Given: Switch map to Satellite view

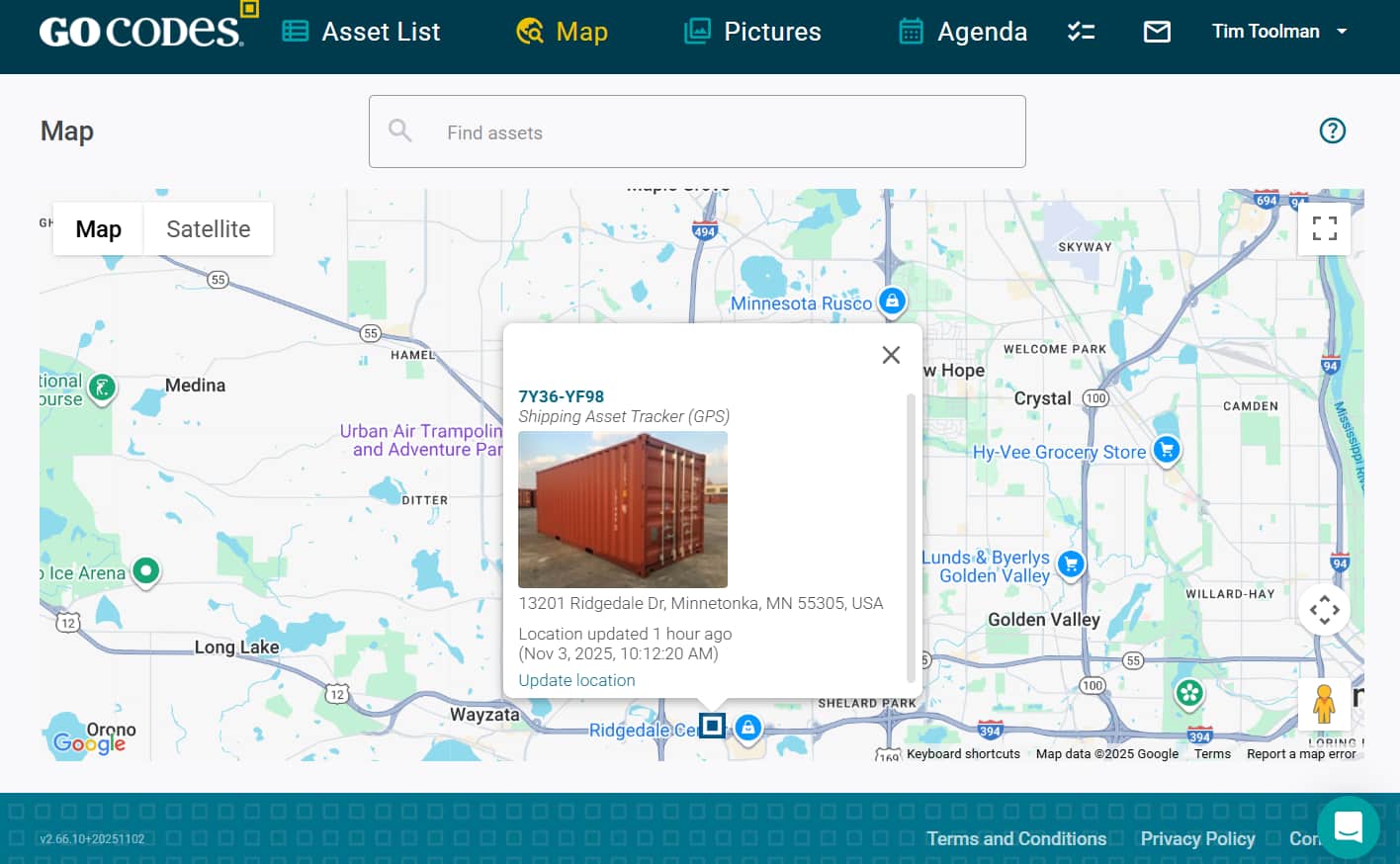Looking at the screenshot, I should coord(208,229).
